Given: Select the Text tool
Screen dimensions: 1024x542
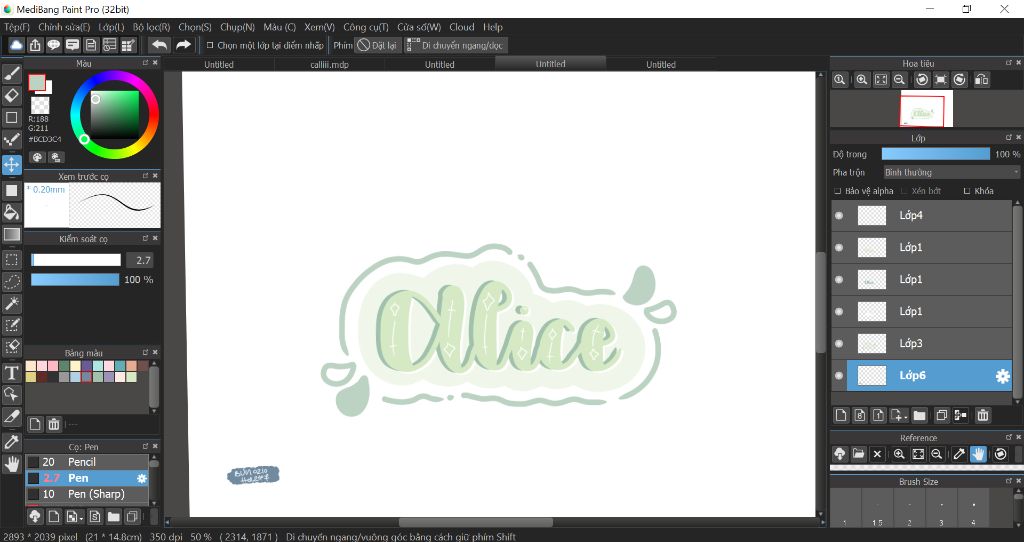Looking at the screenshot, I should point(12,373).
